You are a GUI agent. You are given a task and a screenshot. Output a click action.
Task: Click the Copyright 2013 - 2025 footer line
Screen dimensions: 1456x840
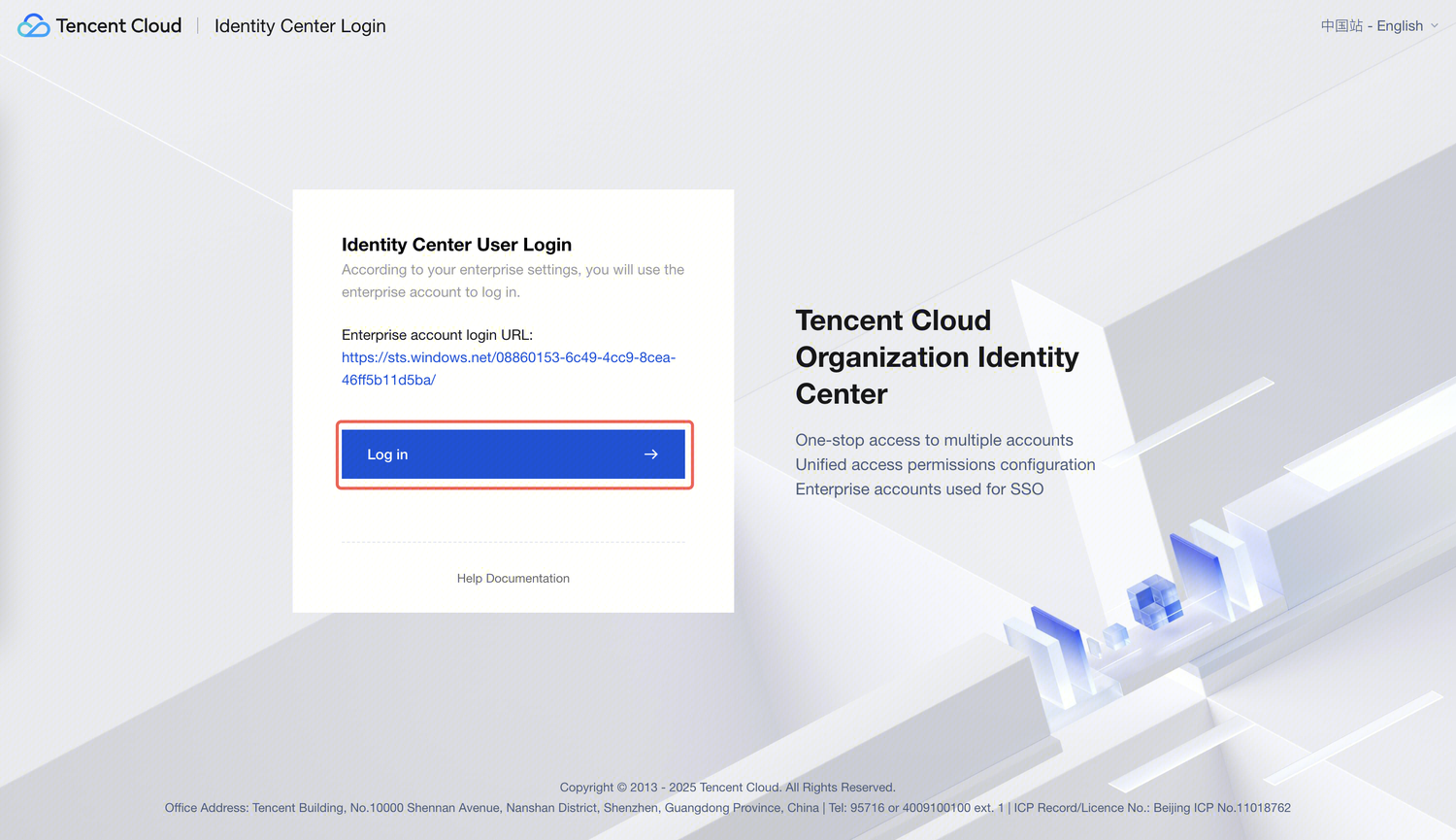(x=728, y=788)
